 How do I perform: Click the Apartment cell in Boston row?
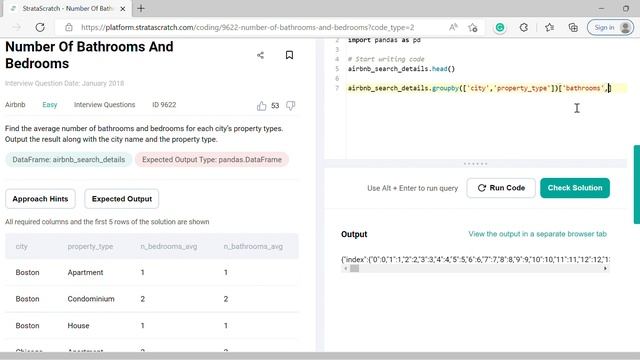point(85,272)
